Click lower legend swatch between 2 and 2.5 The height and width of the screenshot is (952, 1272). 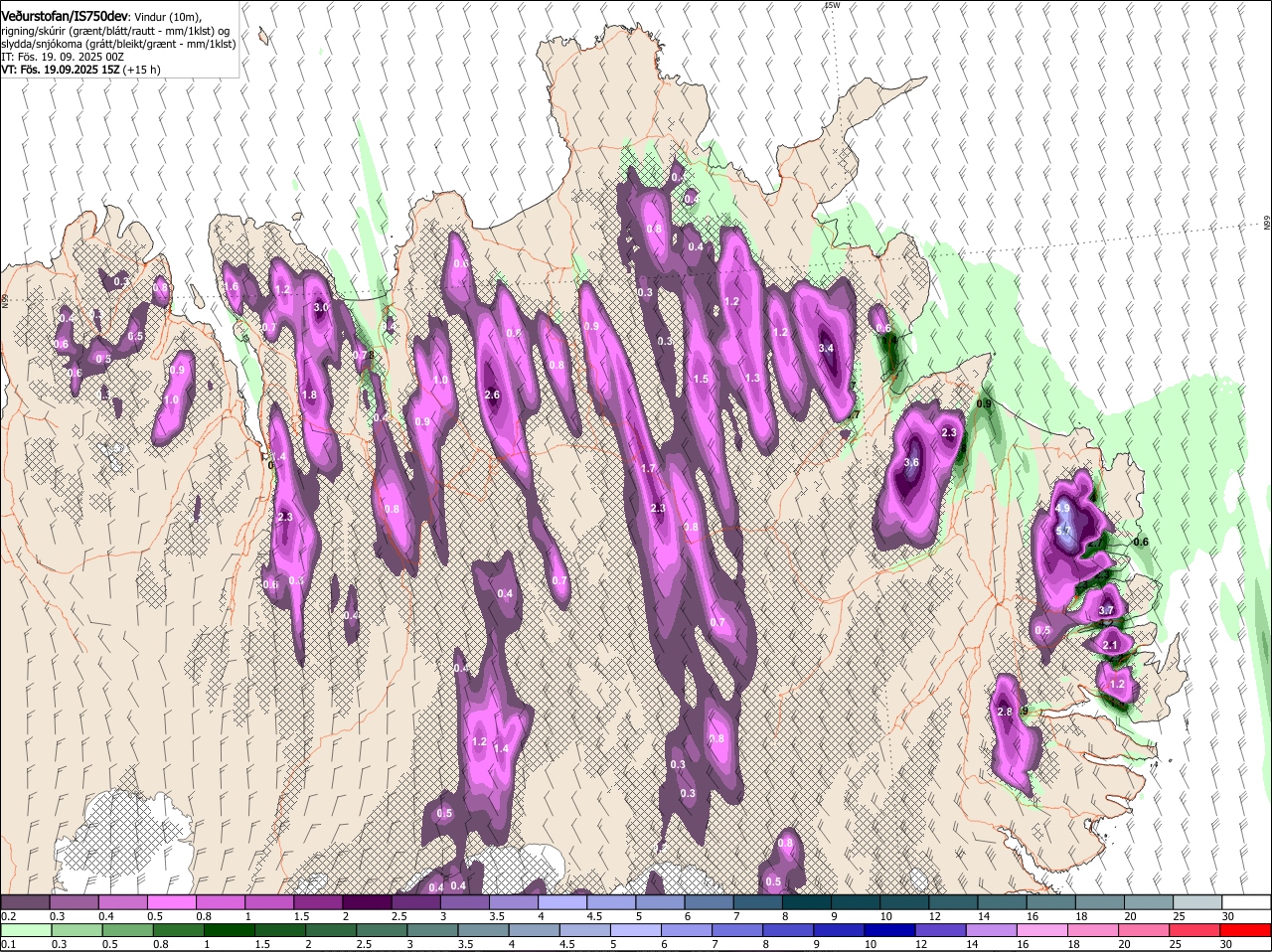click(332, 930)
